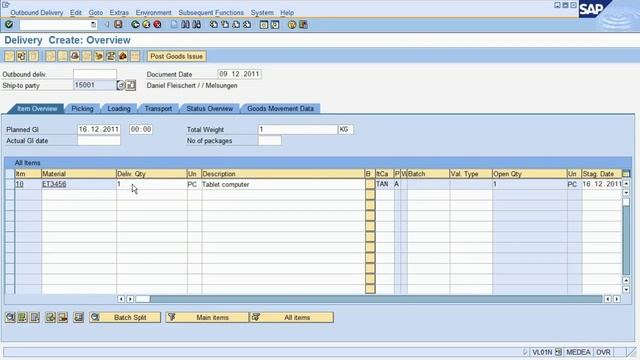Screen dimensions: 640x360
Task: Click the Total Weight input field
Action: (298, 129)
